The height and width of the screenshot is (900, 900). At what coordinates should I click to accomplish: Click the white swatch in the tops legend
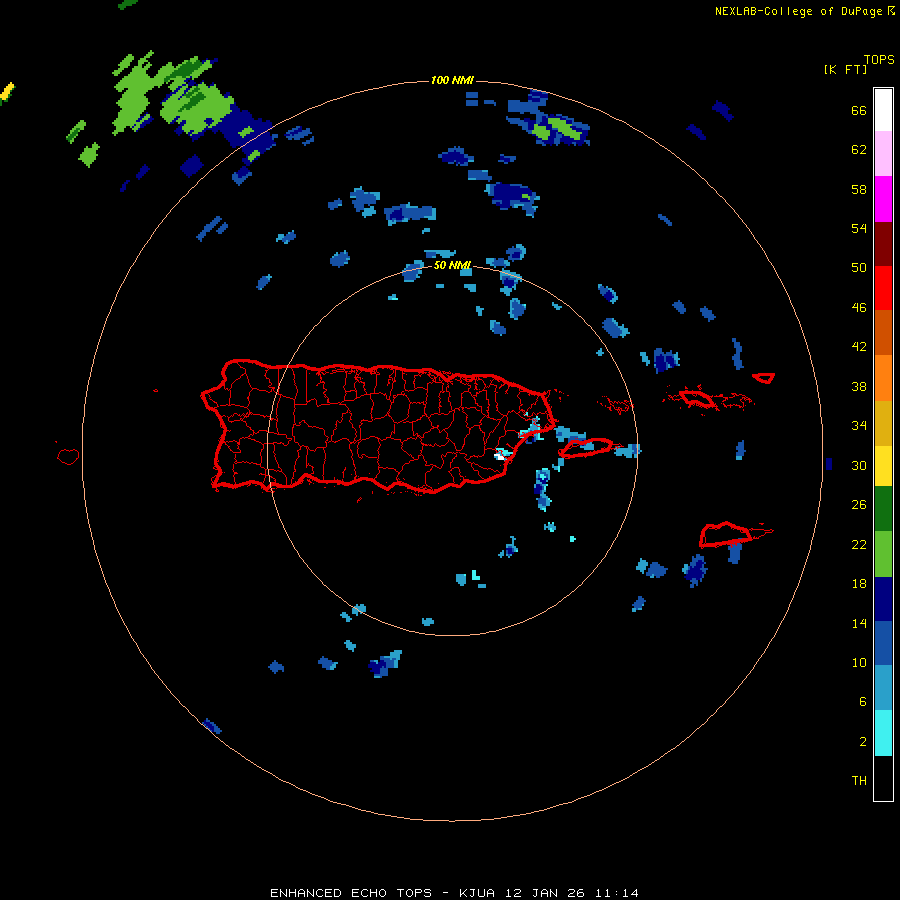tap(883, 110)
